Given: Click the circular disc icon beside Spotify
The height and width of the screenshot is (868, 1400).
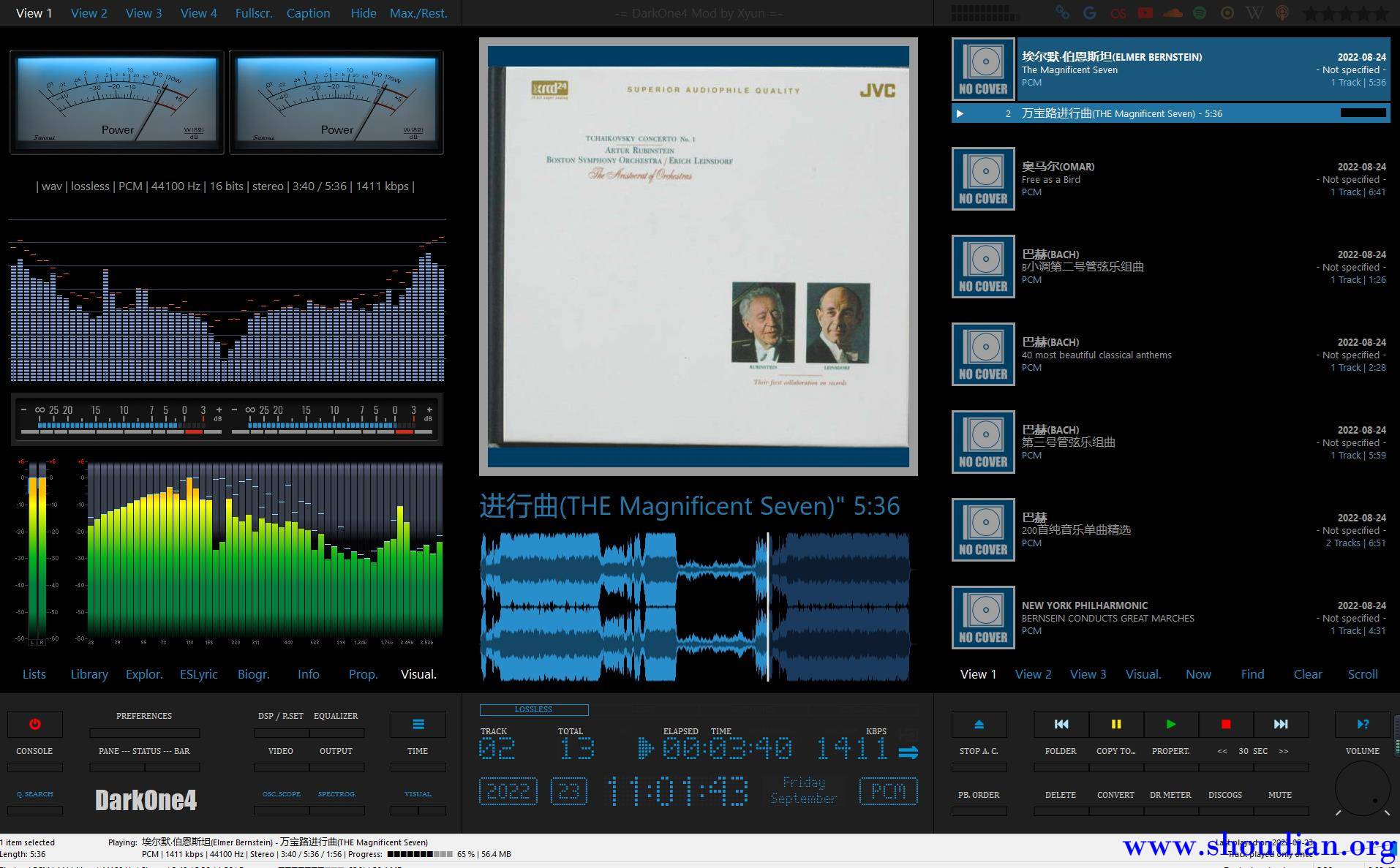Looking at the screenshot, I should [x=1227, y=13].
